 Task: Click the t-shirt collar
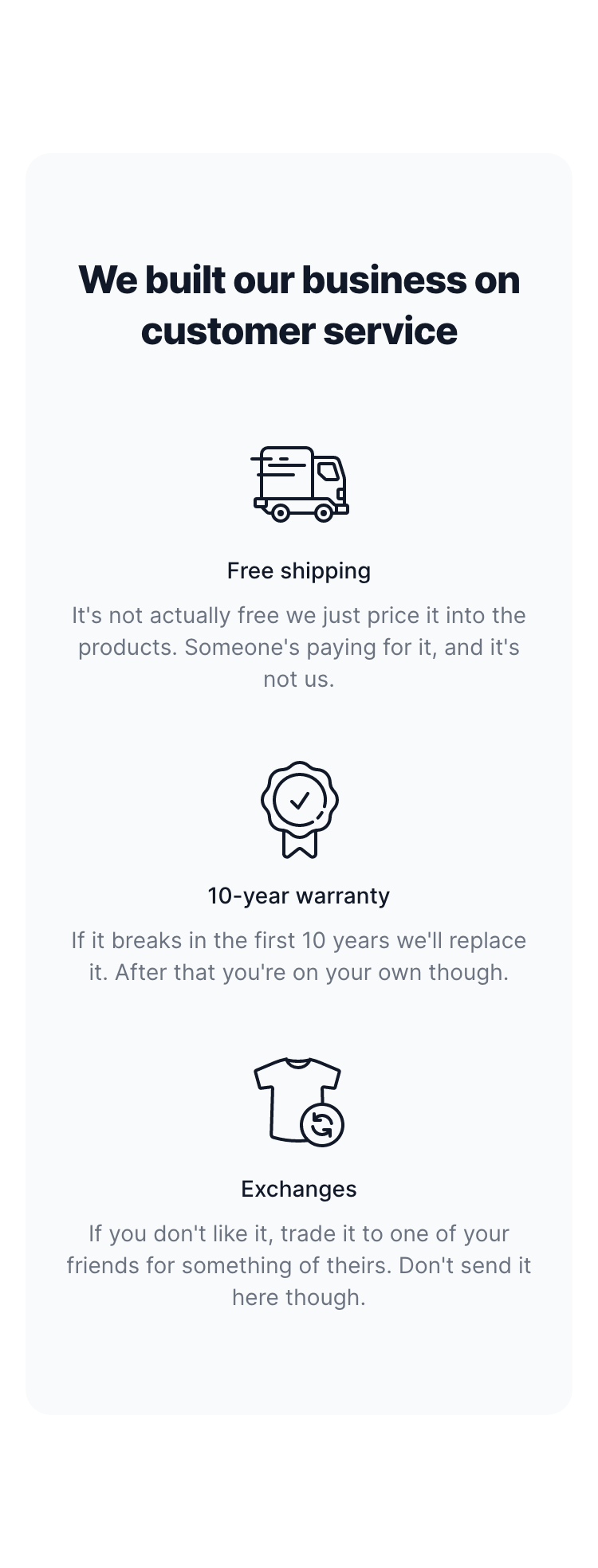tap(297, 1062)
